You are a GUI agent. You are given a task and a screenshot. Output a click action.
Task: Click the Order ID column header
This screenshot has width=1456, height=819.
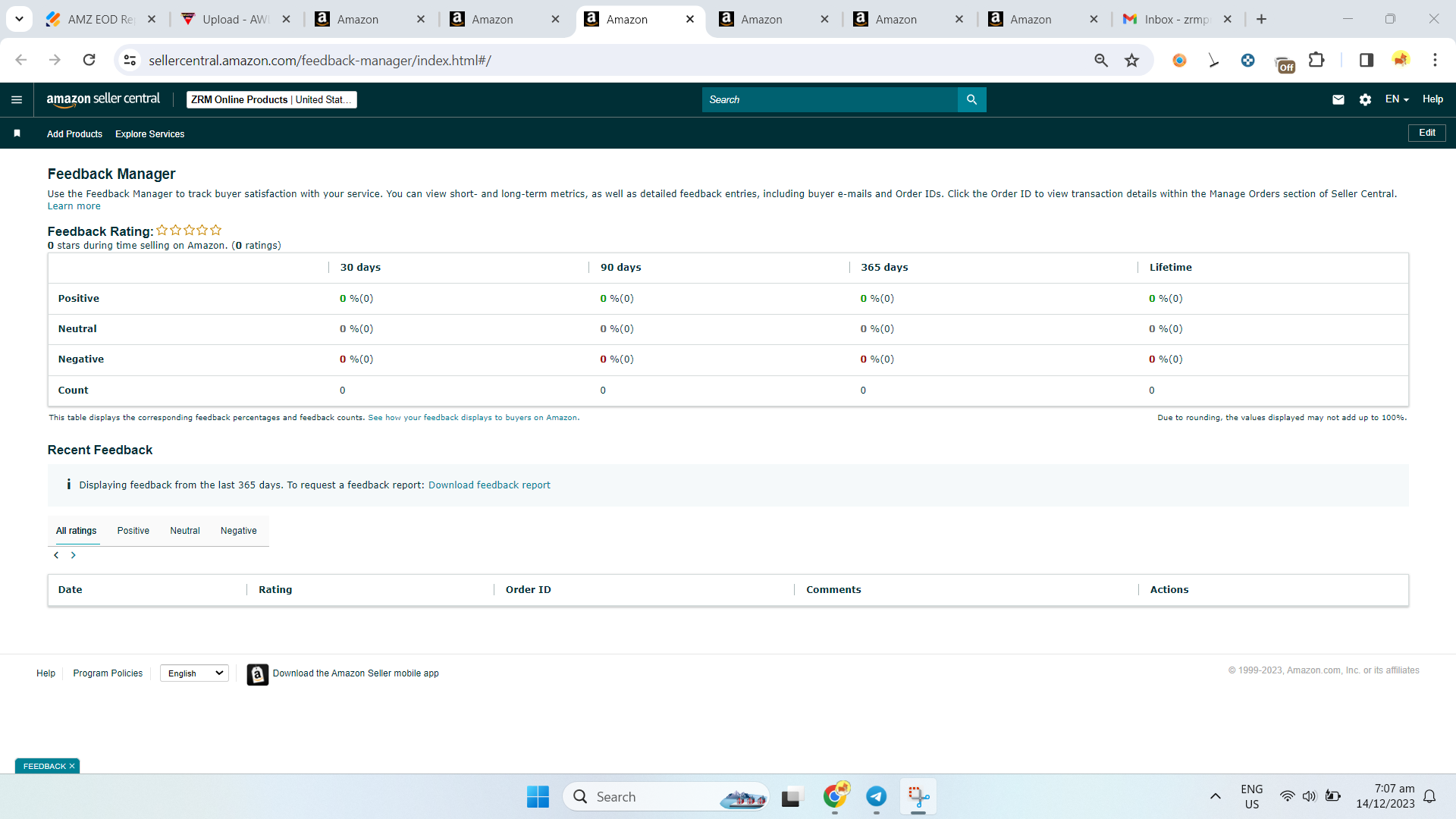[x=529, y=590]
